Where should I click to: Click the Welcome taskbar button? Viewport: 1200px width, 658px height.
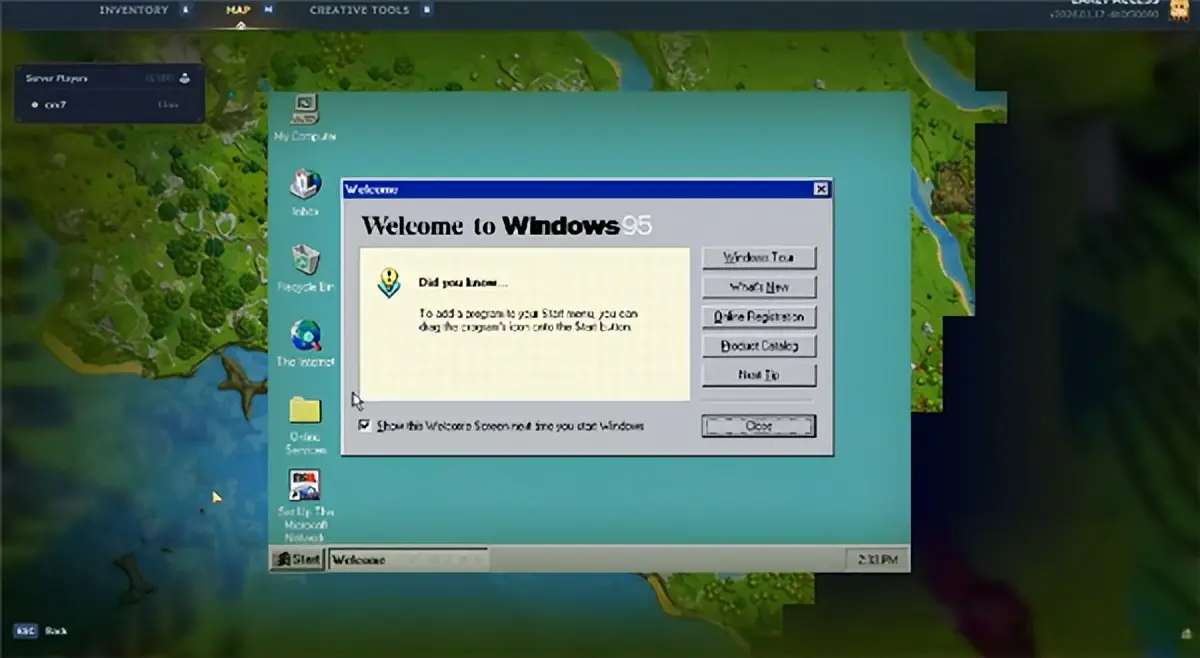pos(408,559)
